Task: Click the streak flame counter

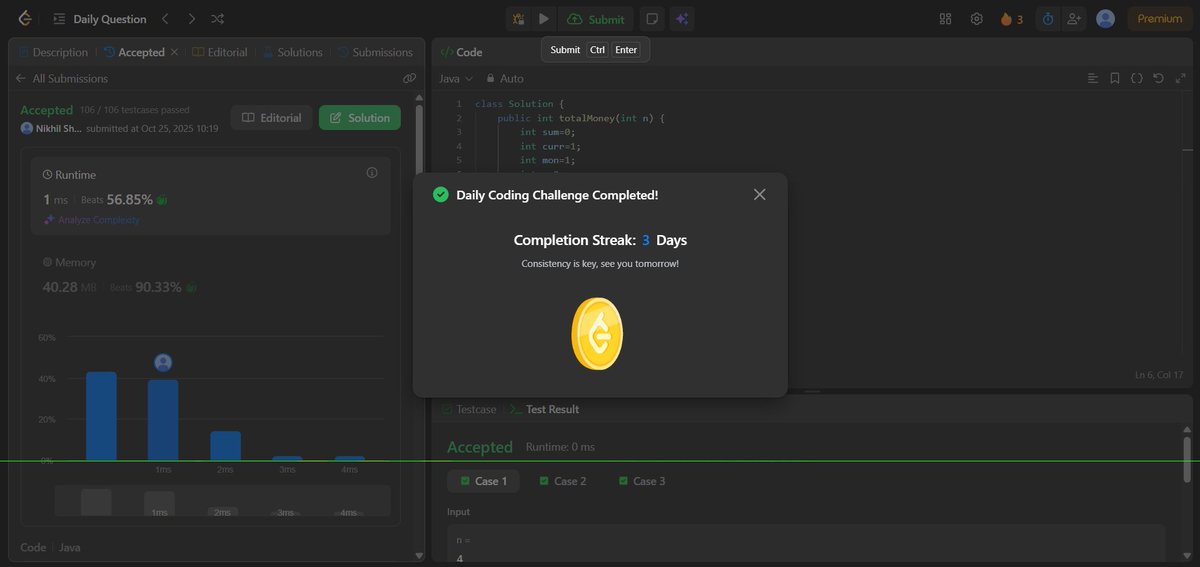Action: [1011, 19]
